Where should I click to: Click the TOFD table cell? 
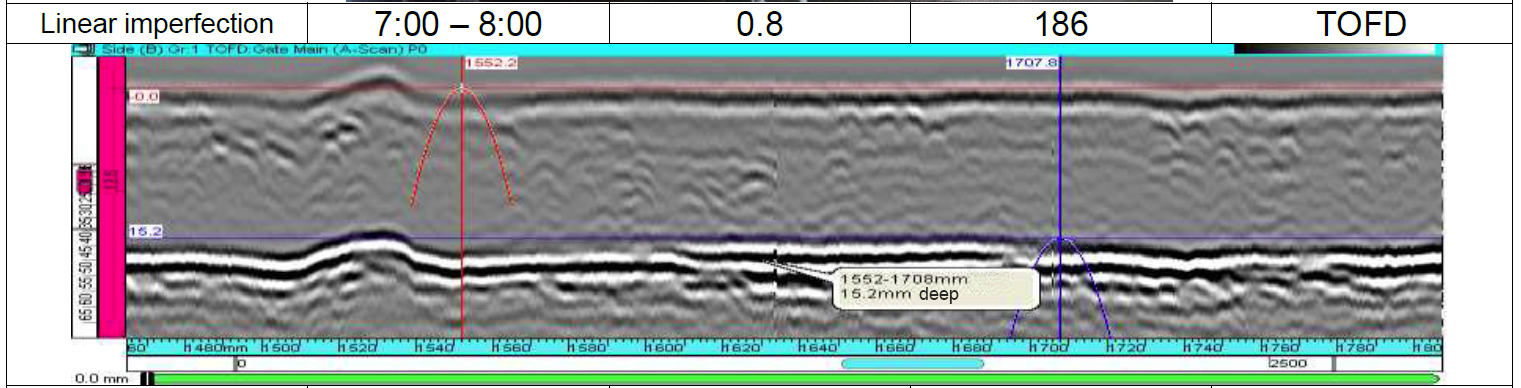[x=1361, y=22]
